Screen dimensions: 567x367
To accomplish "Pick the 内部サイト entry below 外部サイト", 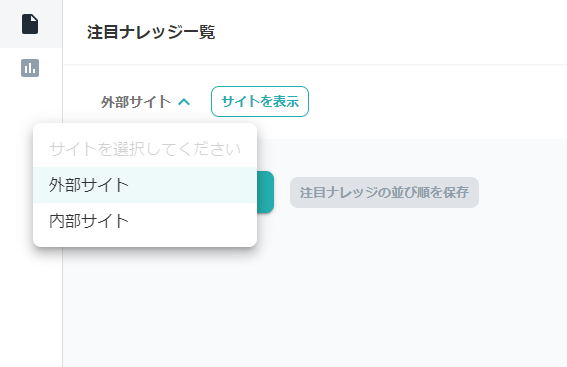I will coord(145,221).
